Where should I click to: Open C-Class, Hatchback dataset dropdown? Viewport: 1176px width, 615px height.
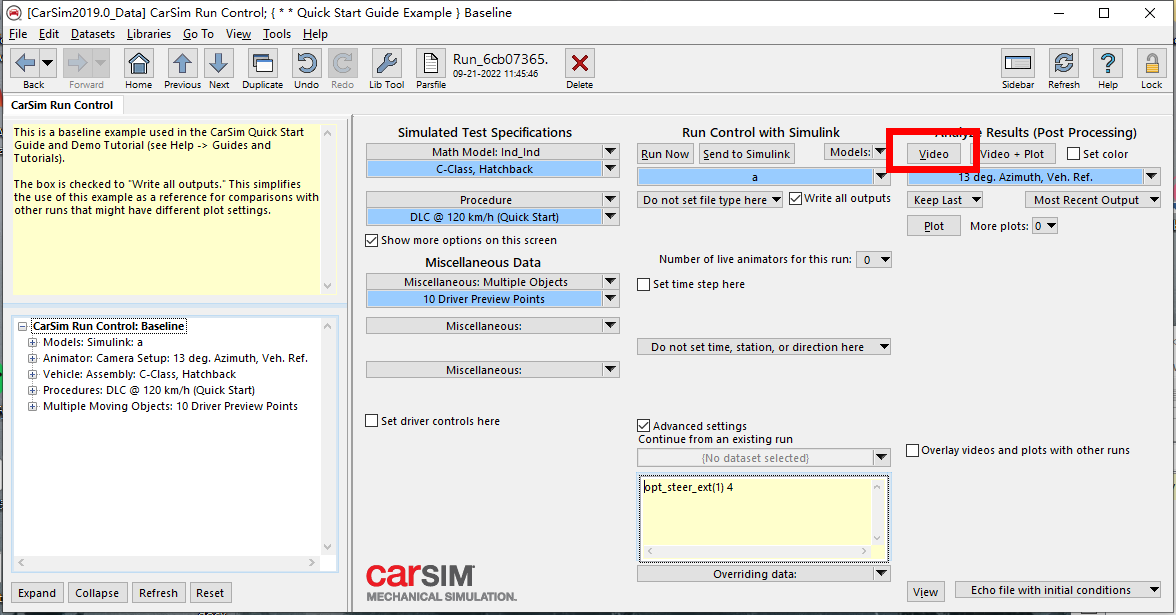(x=610, y=169)
